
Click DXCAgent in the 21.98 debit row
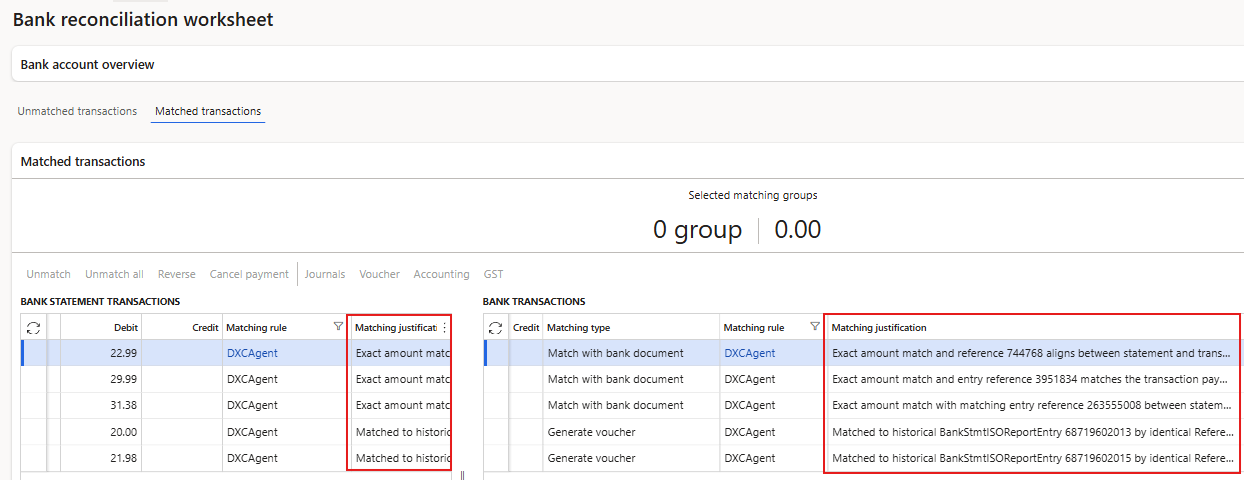point(252,458)
